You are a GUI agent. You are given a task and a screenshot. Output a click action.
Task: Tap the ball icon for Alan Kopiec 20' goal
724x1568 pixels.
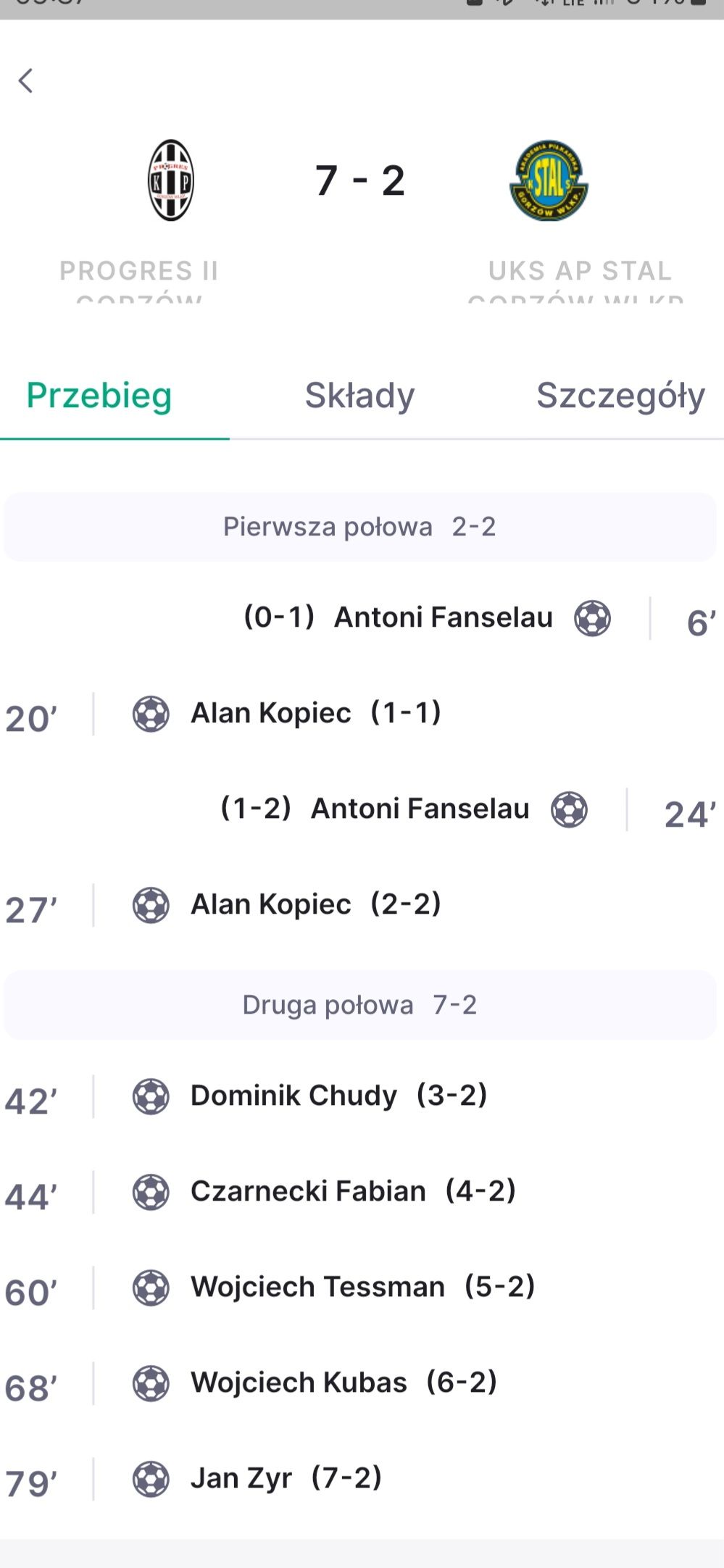pos(151,714)
